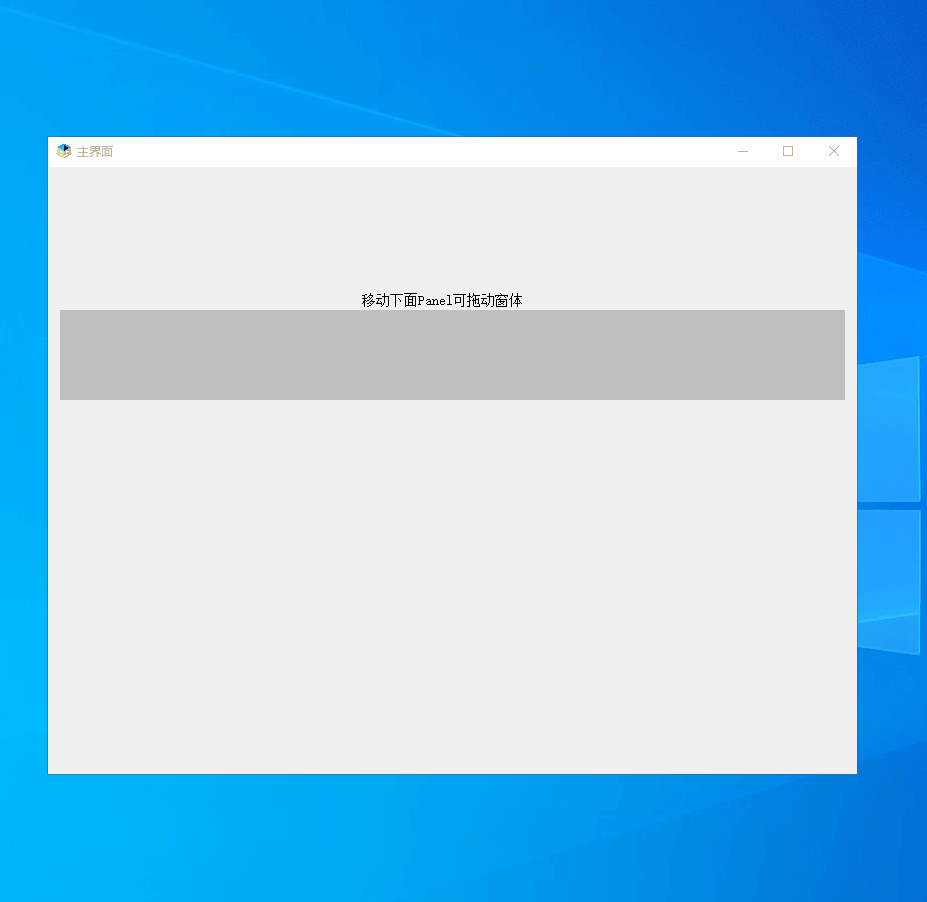Click the app icon in the 主界面 title bar
The height and width of the screenshot is (902, 927).
(64, 151)
